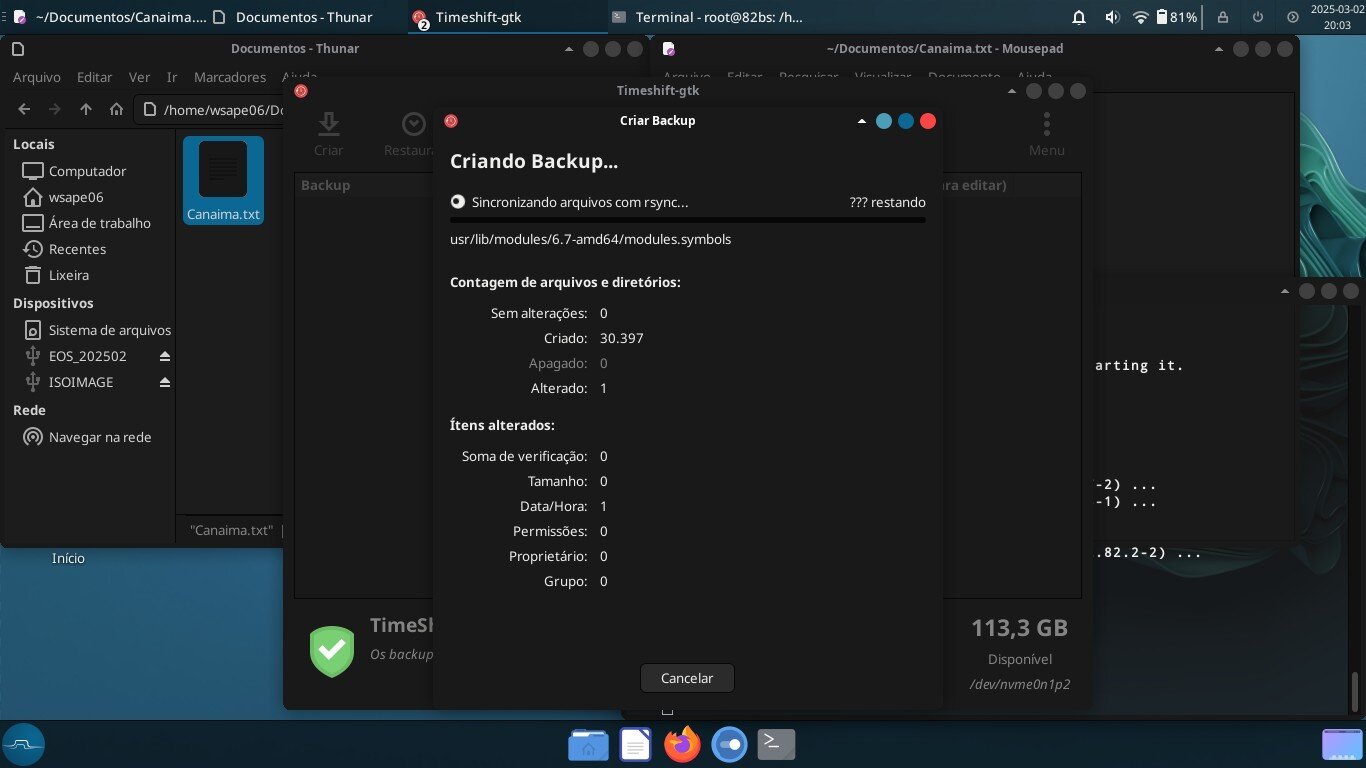
Task: Eject the EOS_202502 device
Action: click(x=165, y=357)
